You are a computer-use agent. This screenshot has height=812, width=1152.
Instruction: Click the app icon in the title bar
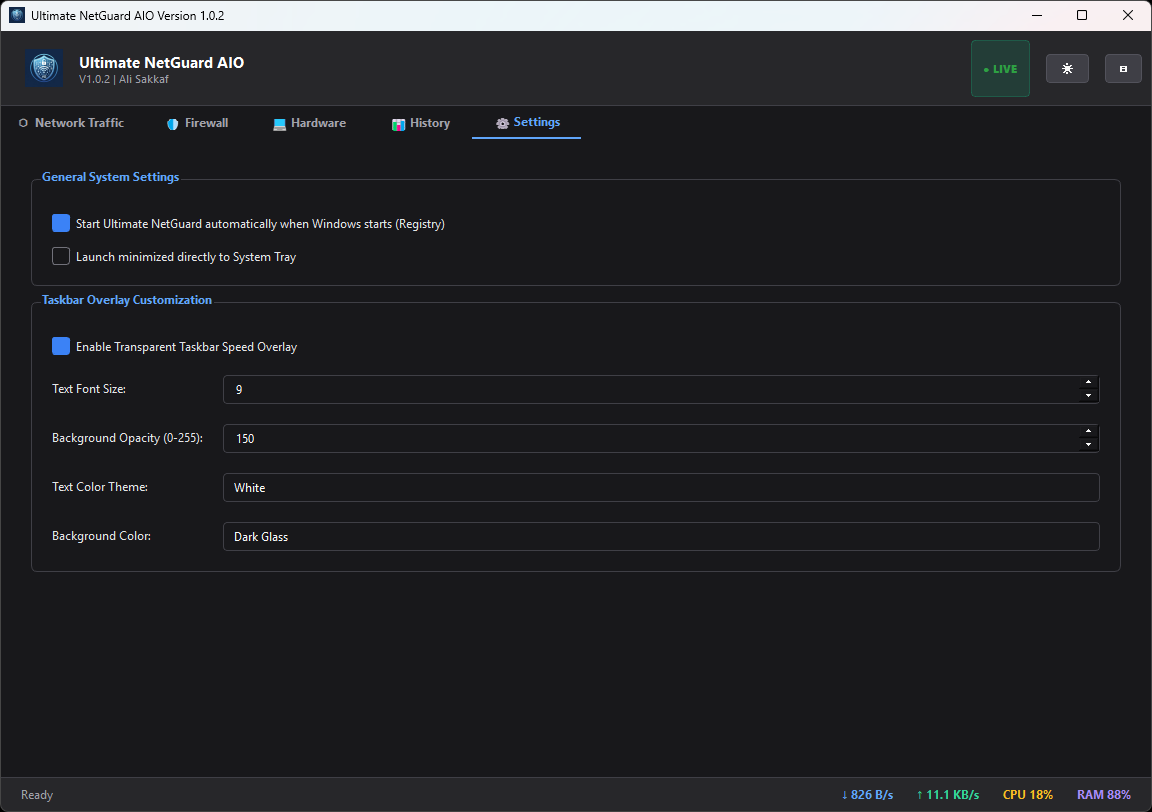tap(16, 15)
